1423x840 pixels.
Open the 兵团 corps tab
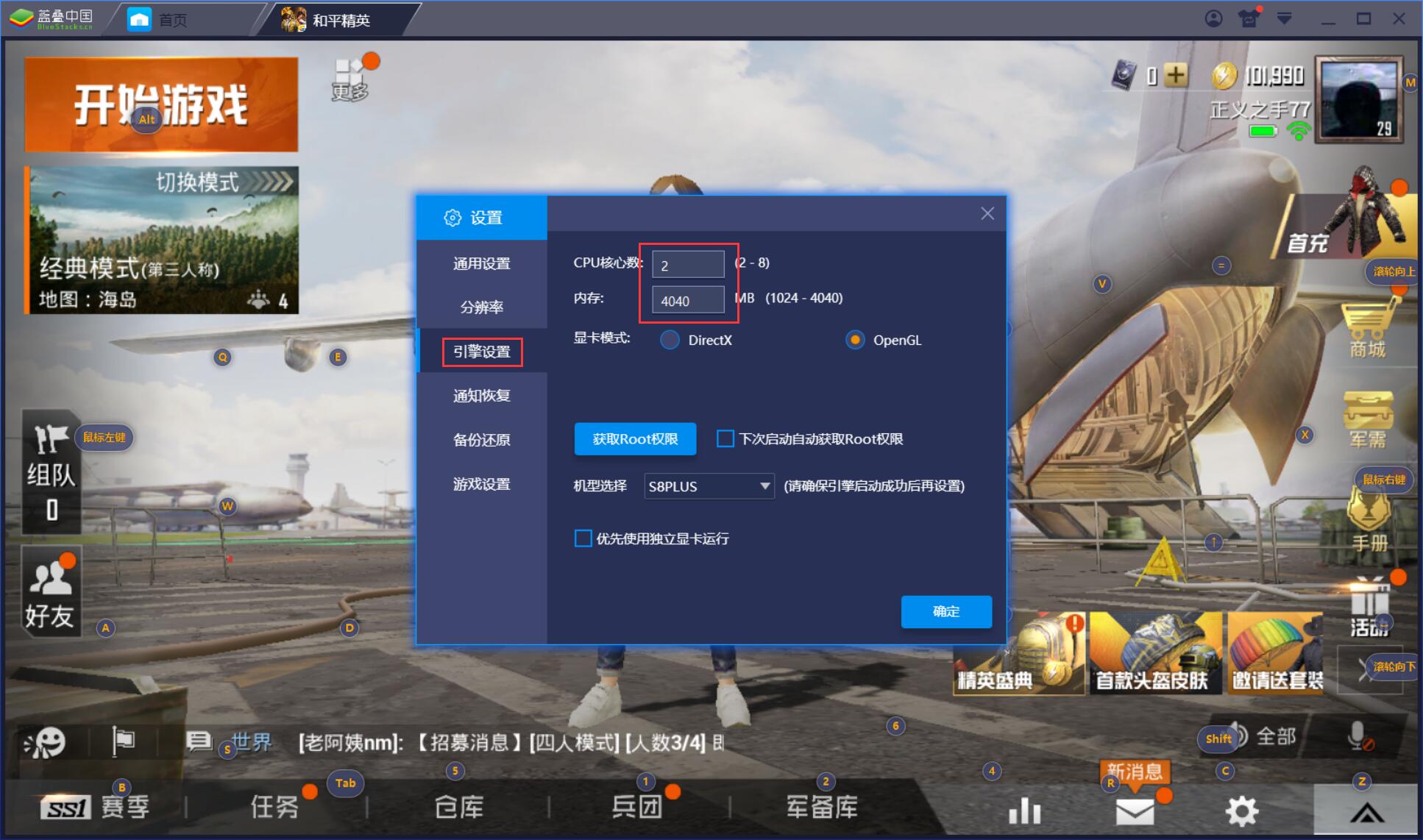637,808
